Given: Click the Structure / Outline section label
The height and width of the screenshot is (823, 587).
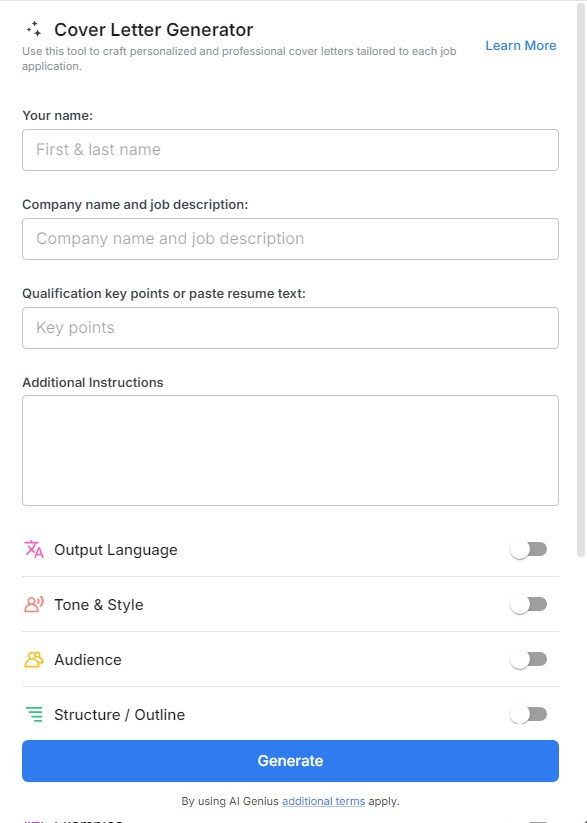Looking at the screenshot, I should (121, 714).
